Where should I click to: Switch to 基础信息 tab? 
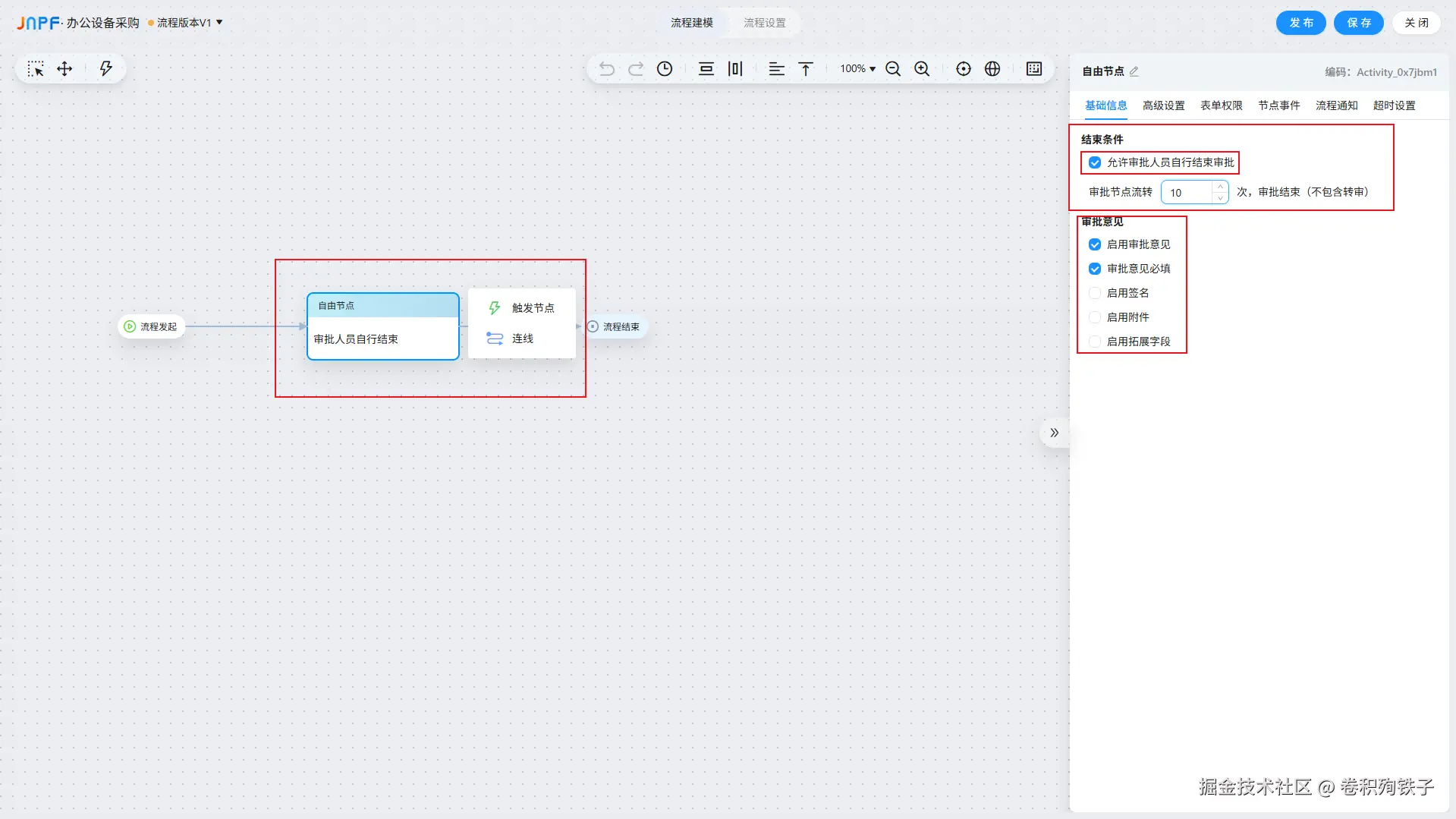point(1105,106)
